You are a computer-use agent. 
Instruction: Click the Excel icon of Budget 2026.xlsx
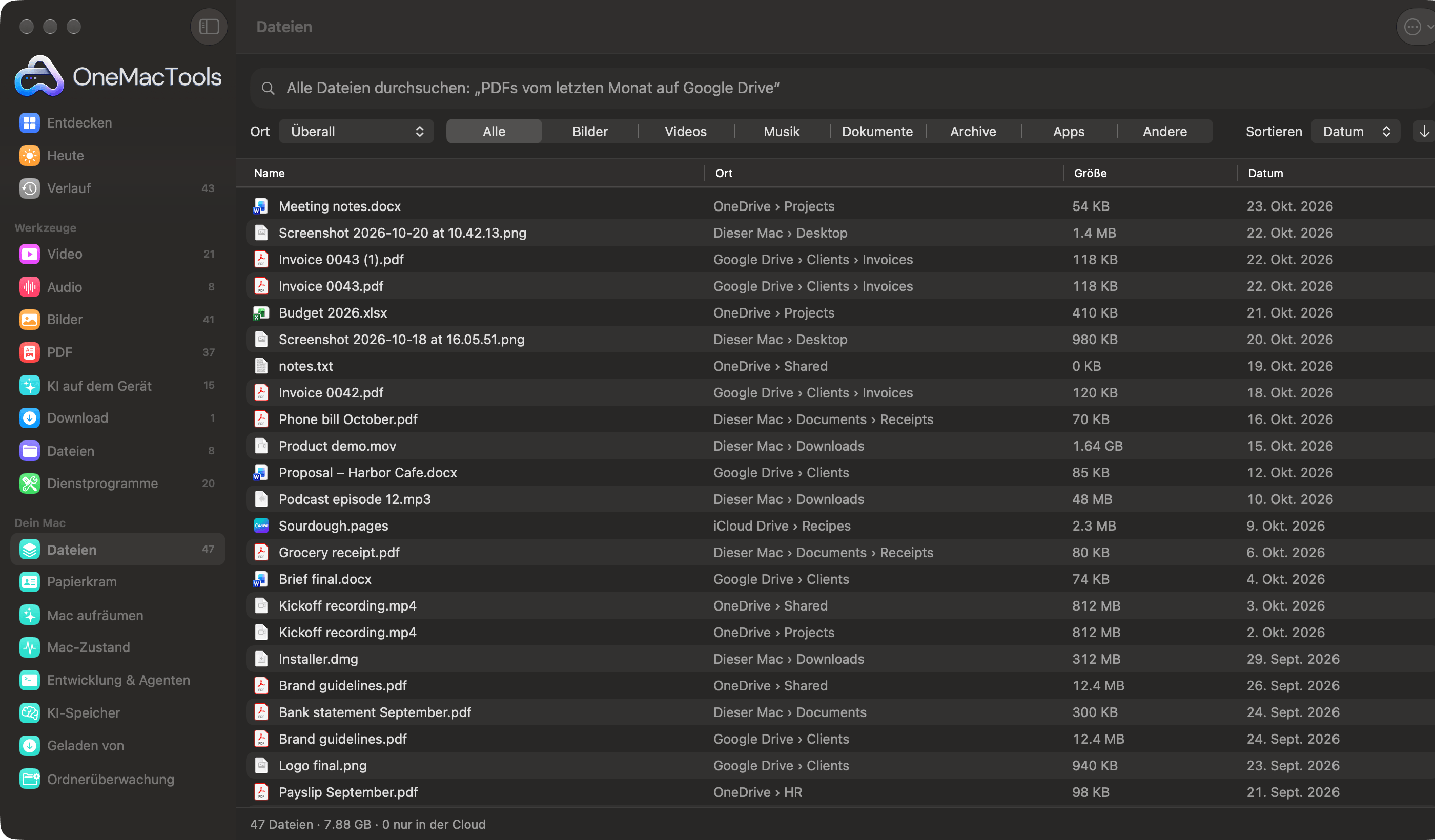click(261, 312)
